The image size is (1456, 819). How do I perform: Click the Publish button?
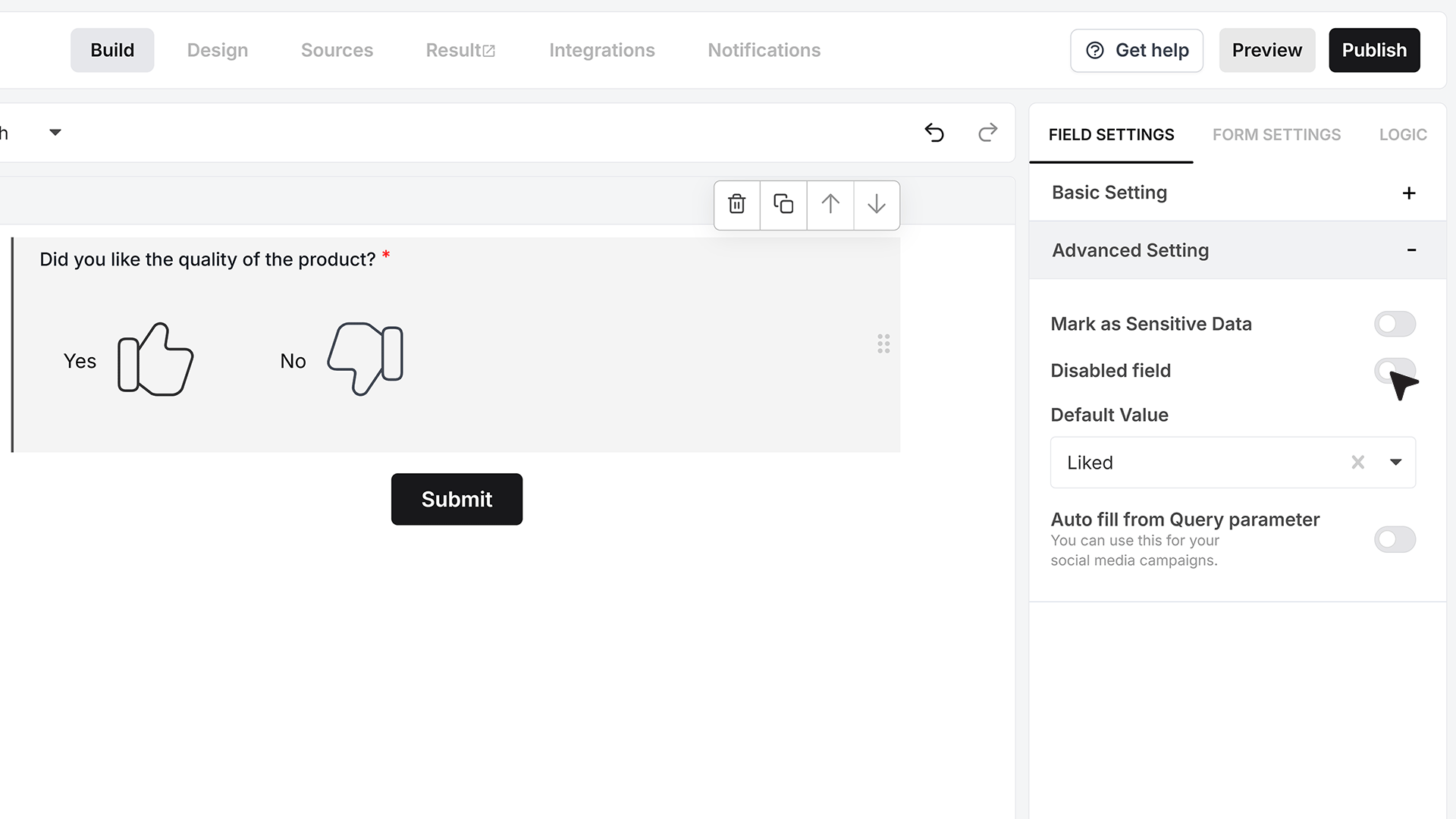[1374, 50]
